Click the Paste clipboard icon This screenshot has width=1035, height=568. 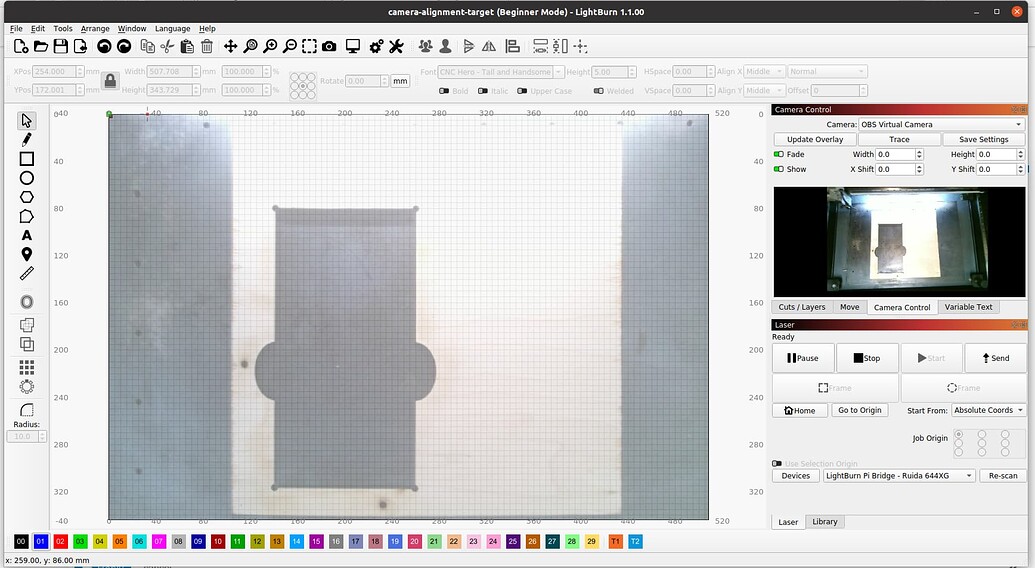[187, 46]
